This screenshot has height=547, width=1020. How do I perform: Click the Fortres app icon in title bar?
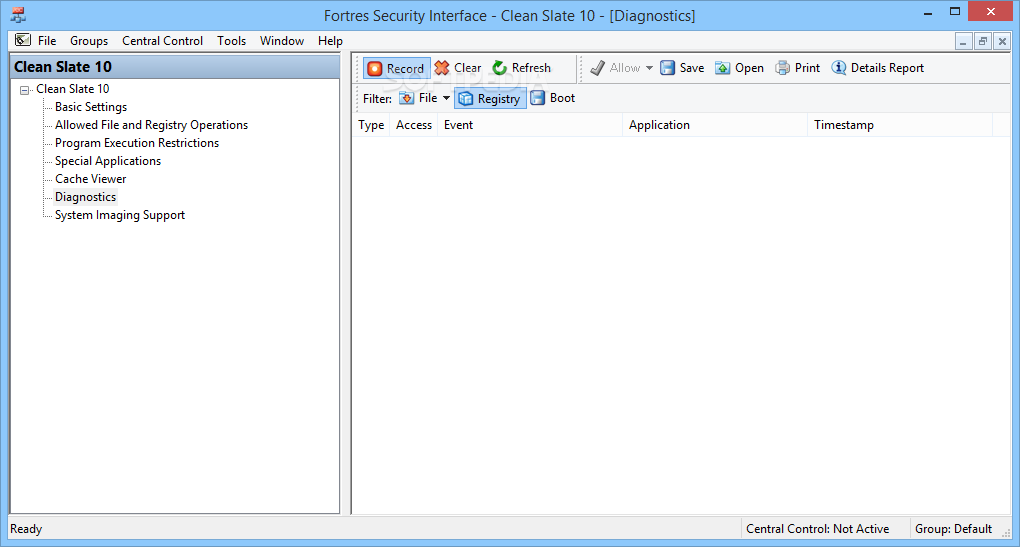pos(18,15)
